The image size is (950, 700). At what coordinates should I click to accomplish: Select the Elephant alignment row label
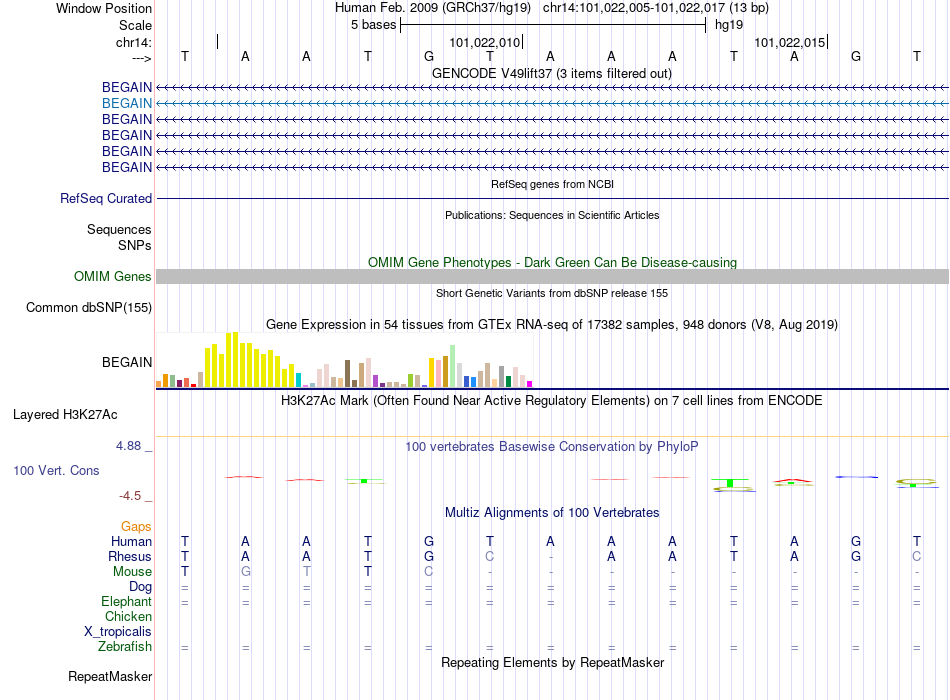point(127,602)
